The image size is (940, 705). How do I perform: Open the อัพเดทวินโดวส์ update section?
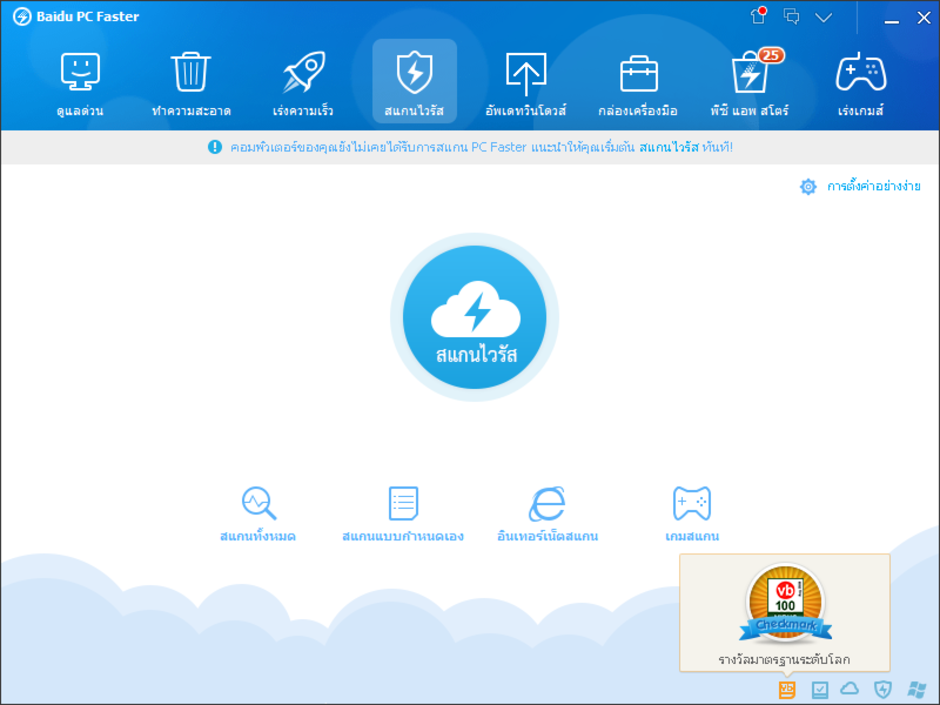tap(526, 83)
